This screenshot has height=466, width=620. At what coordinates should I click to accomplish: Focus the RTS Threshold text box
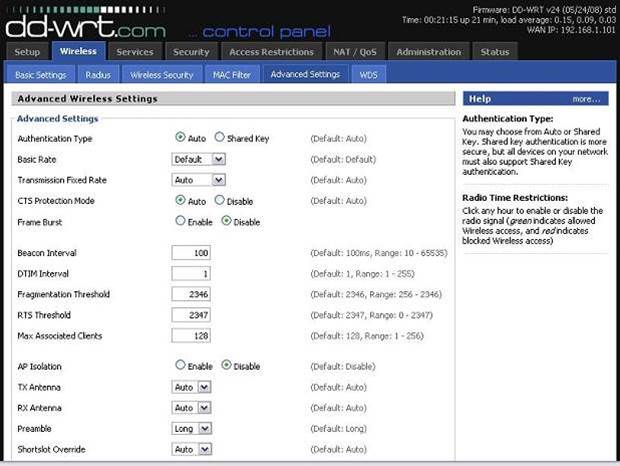[190, 315]
